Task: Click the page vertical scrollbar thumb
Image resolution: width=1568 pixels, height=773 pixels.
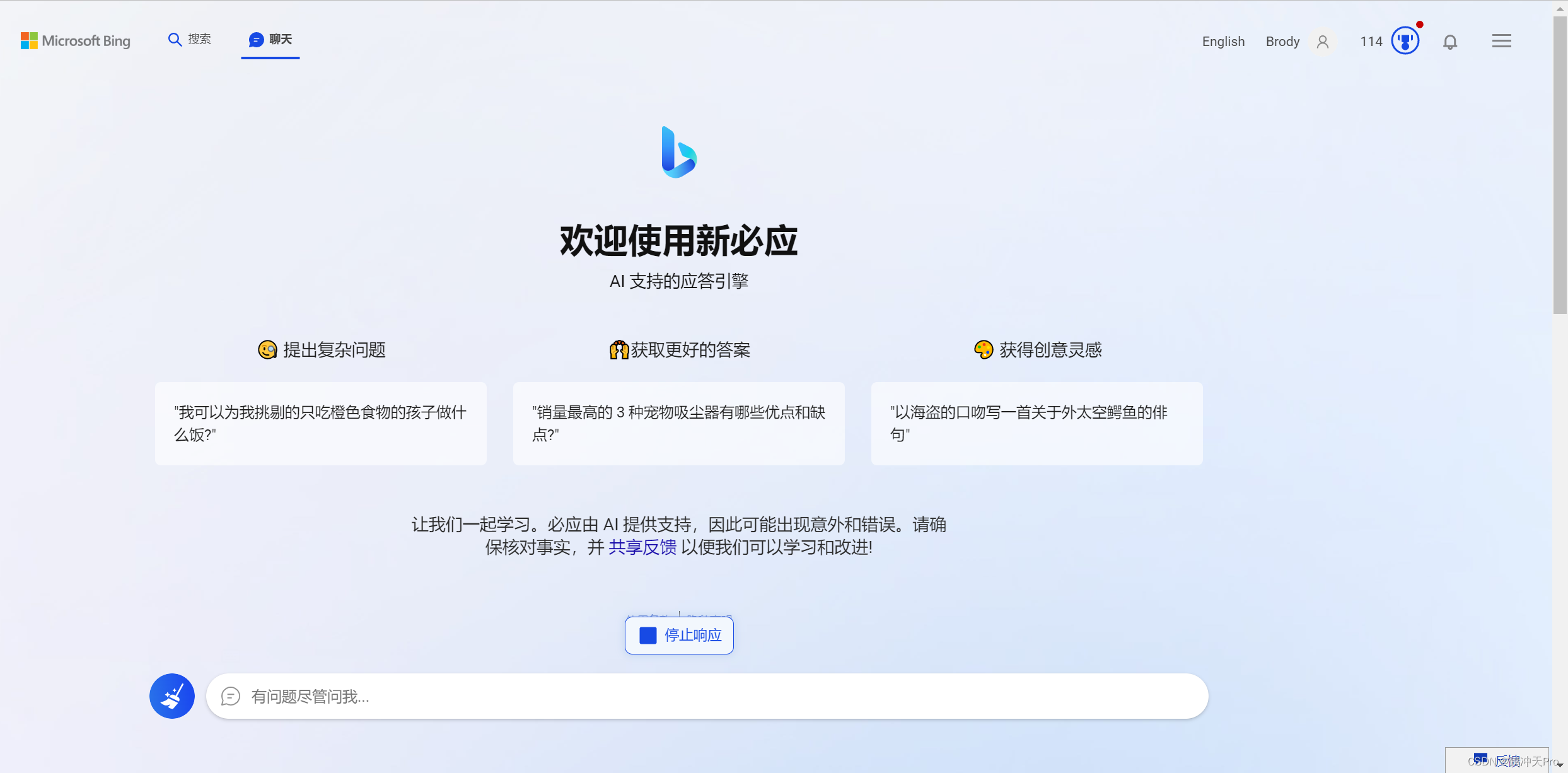Action: pos(1560,164)
